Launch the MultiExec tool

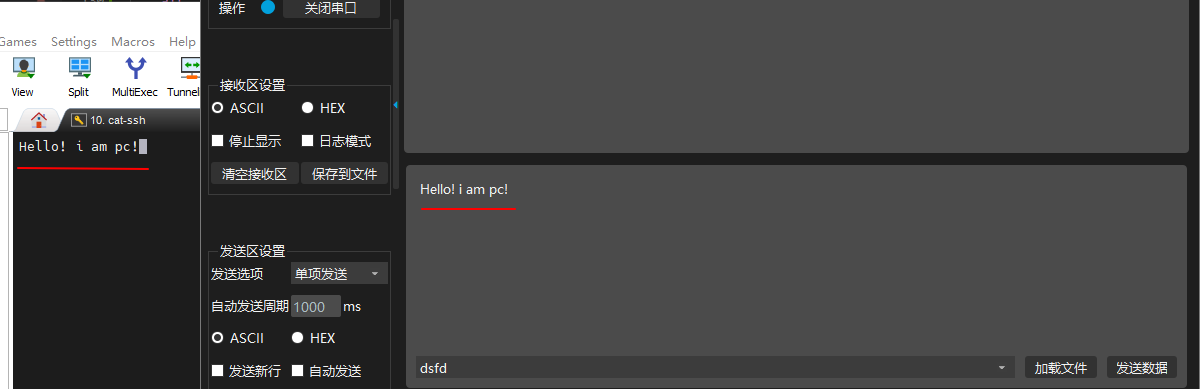[x=135, y=77]
